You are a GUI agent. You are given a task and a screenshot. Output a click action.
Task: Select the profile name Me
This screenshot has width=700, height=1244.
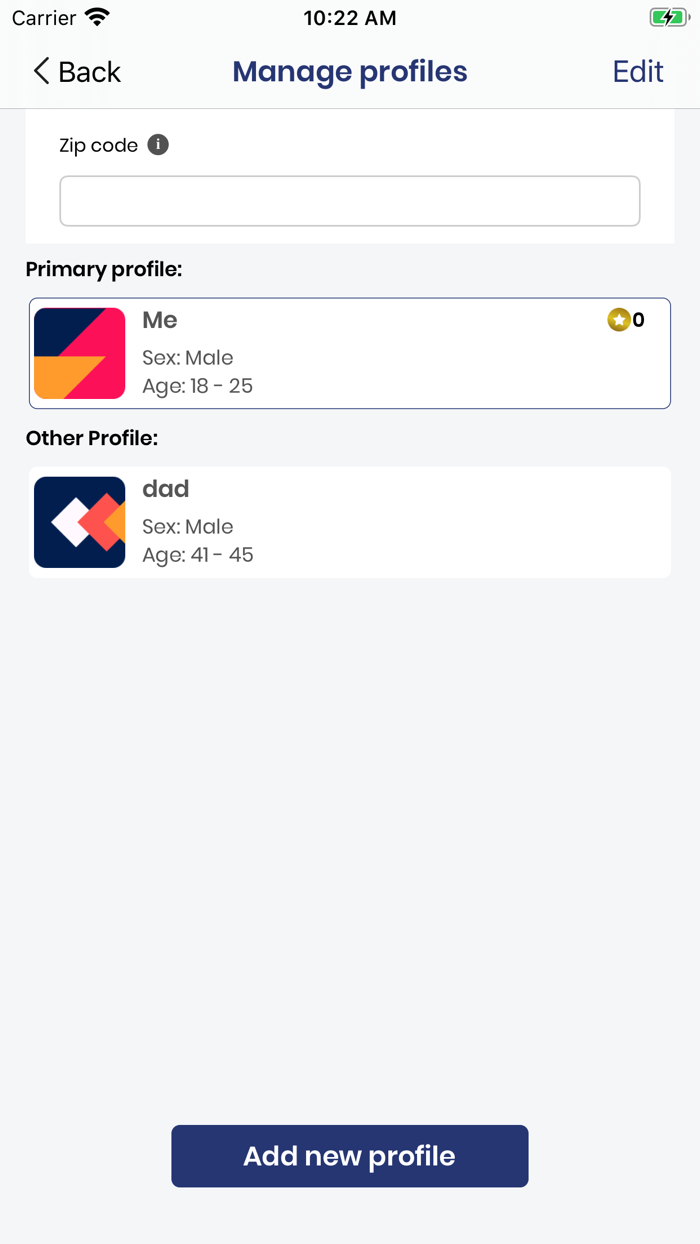coord(160,320)
